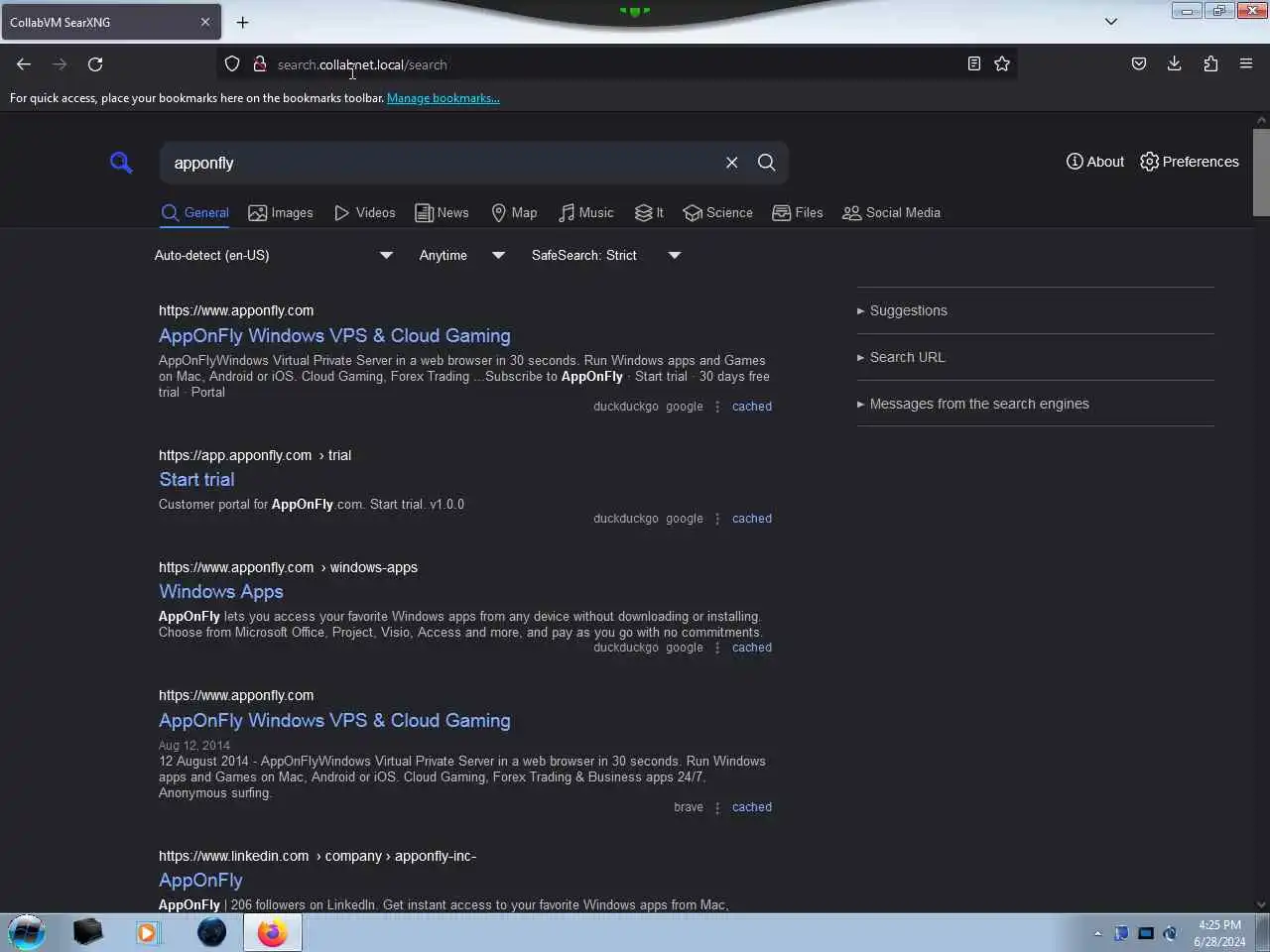Open the Auto-detect (en-US) language dropdown
Image resolution: width=1270 pixels, height=952 pixels.
click(x=274, y=256)
